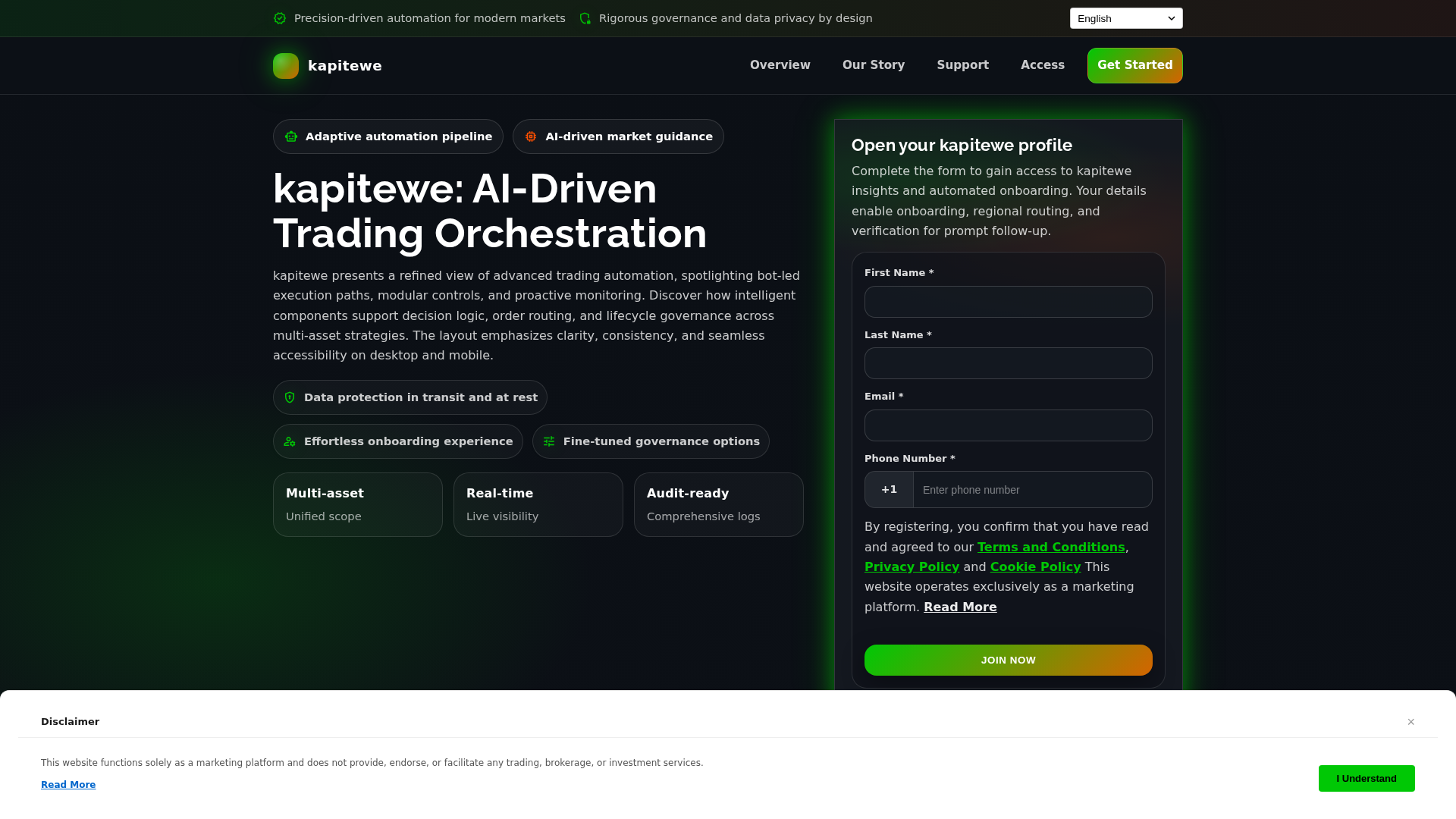1456x819 pixels.
Task: Go to Our Story in navigation
Action: tap(874, 65)
